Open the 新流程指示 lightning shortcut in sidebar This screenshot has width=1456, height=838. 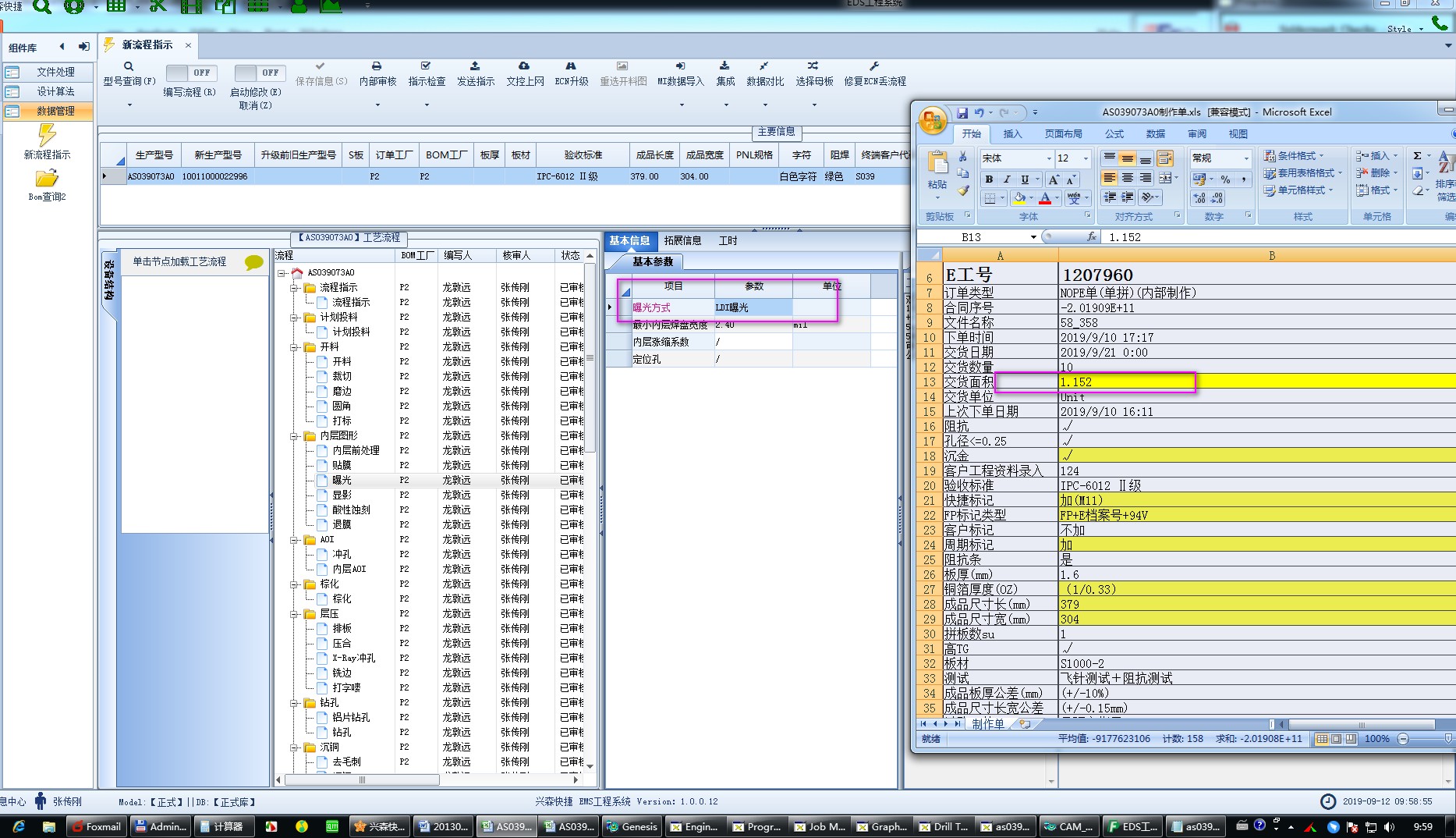click(x=47, y=135)
